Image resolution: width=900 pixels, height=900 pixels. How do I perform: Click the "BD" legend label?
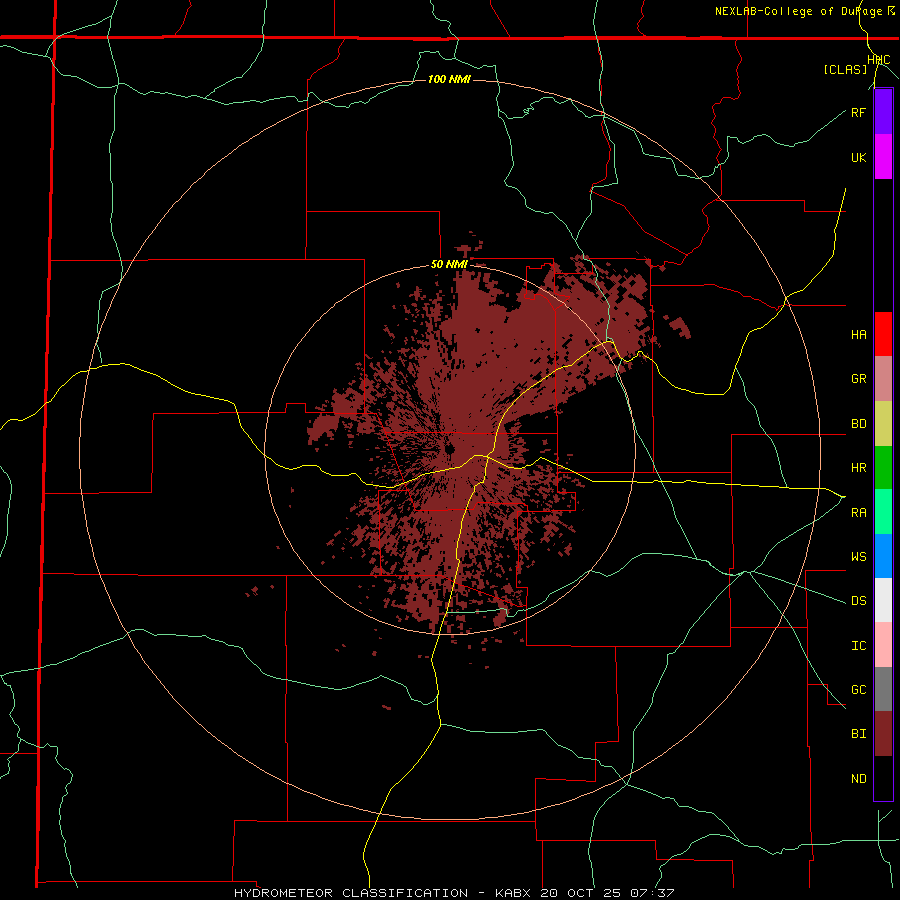click(858, 424)
